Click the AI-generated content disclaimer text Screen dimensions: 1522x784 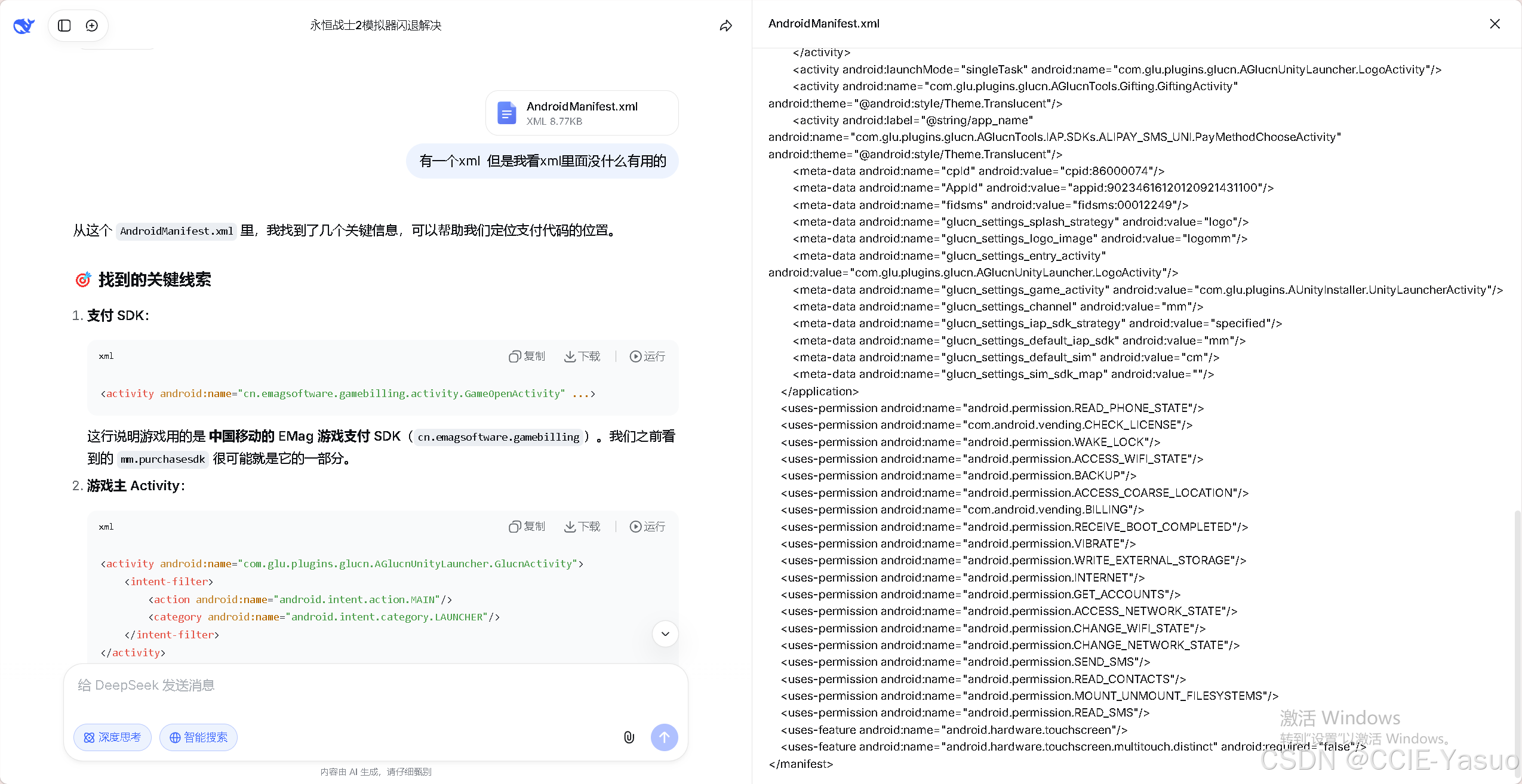(376, 772)
